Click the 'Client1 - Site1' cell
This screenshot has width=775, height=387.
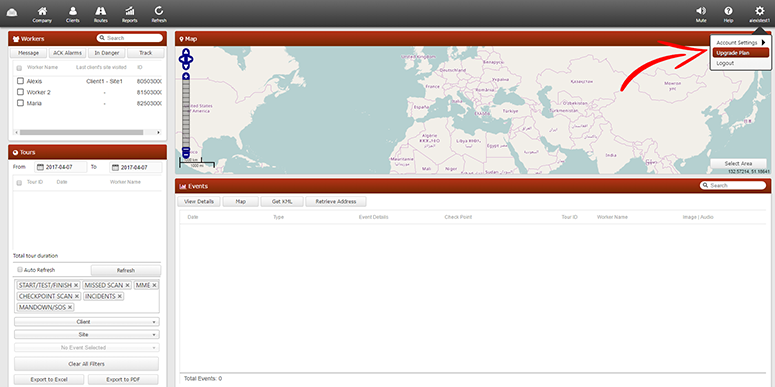pos(104,81)
